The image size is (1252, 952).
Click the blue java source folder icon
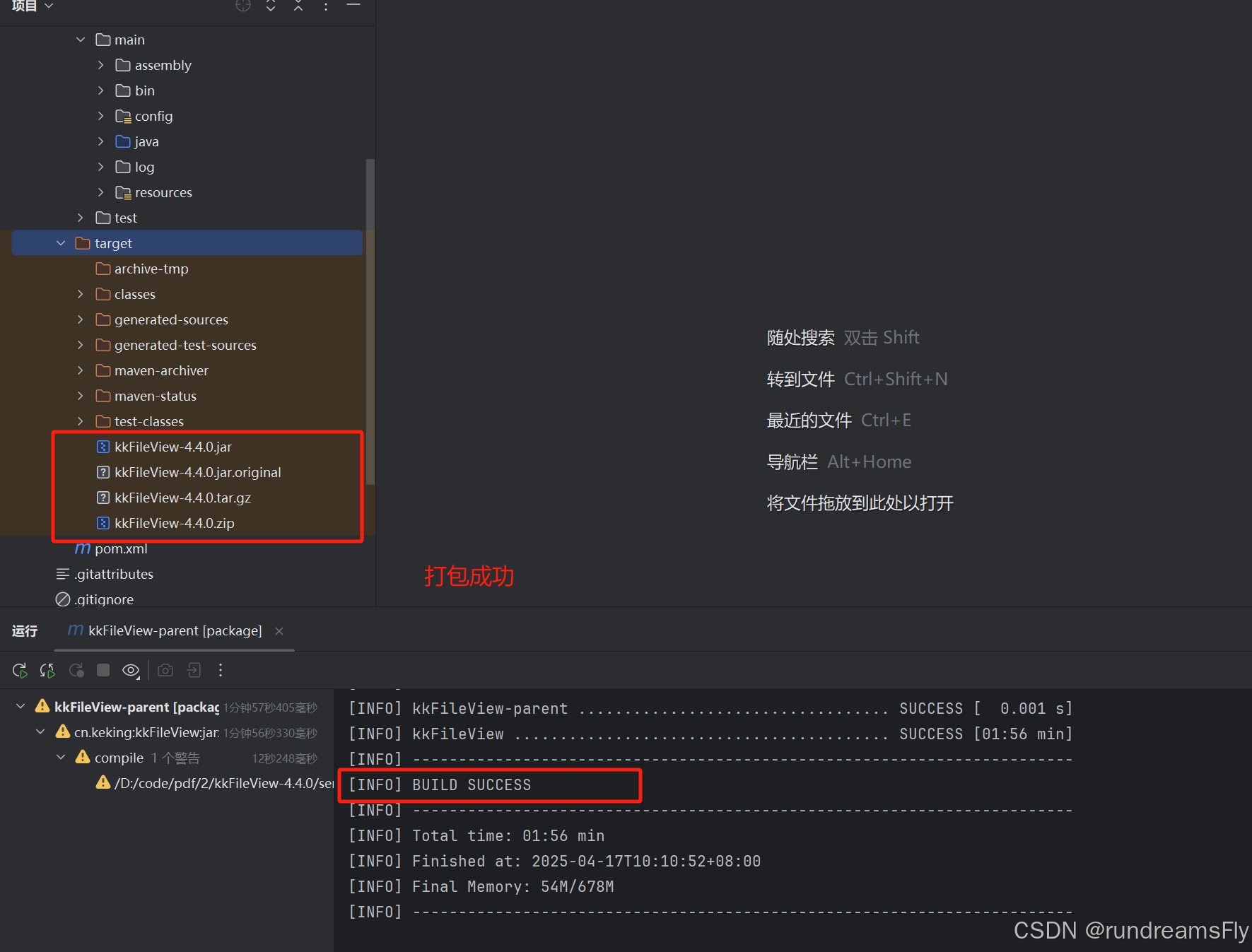[123, 141]
